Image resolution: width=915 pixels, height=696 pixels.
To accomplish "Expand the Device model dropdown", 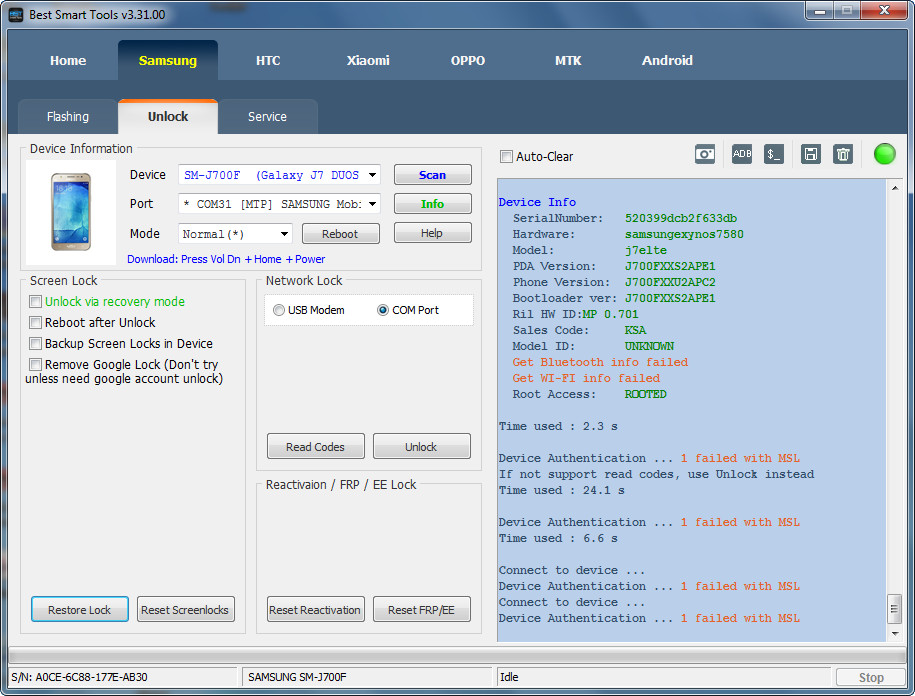I will point(372,175).
